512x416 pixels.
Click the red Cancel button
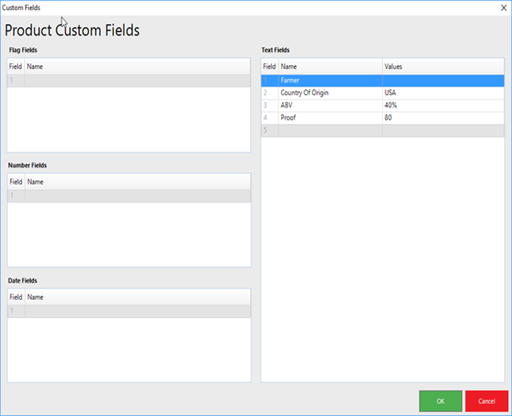pyautogui.click(x=486, y=401)
